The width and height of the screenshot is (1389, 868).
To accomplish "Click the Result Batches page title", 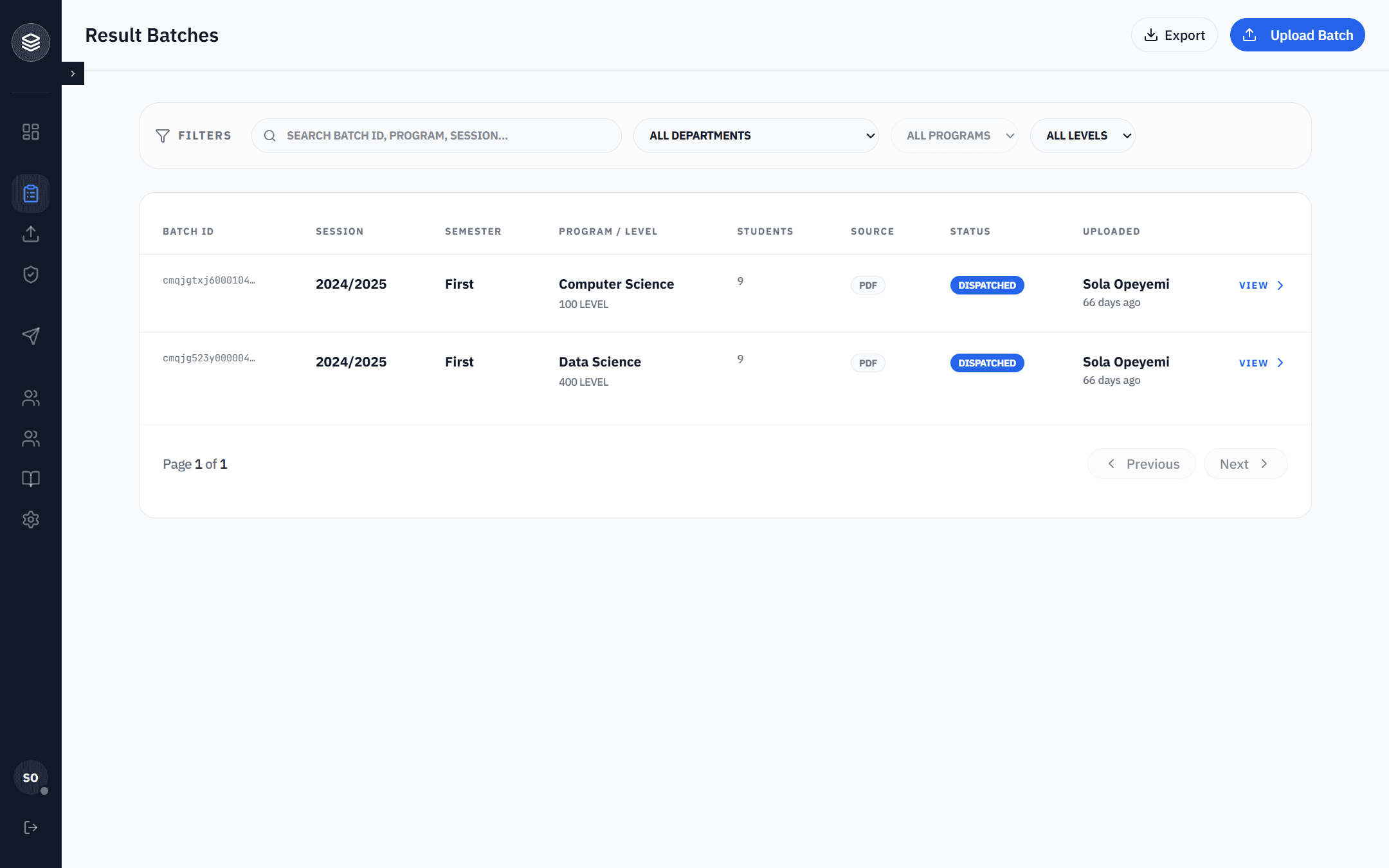I will [152, 35].
